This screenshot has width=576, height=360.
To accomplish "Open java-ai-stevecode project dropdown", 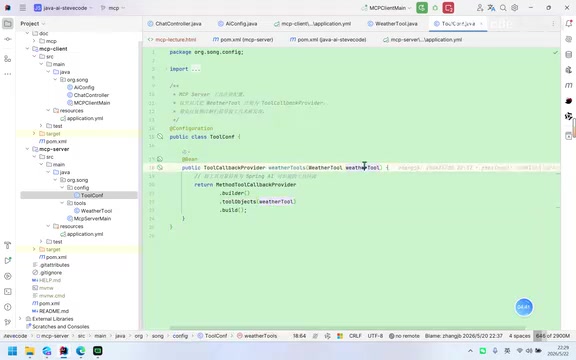I will coord(63,8).
